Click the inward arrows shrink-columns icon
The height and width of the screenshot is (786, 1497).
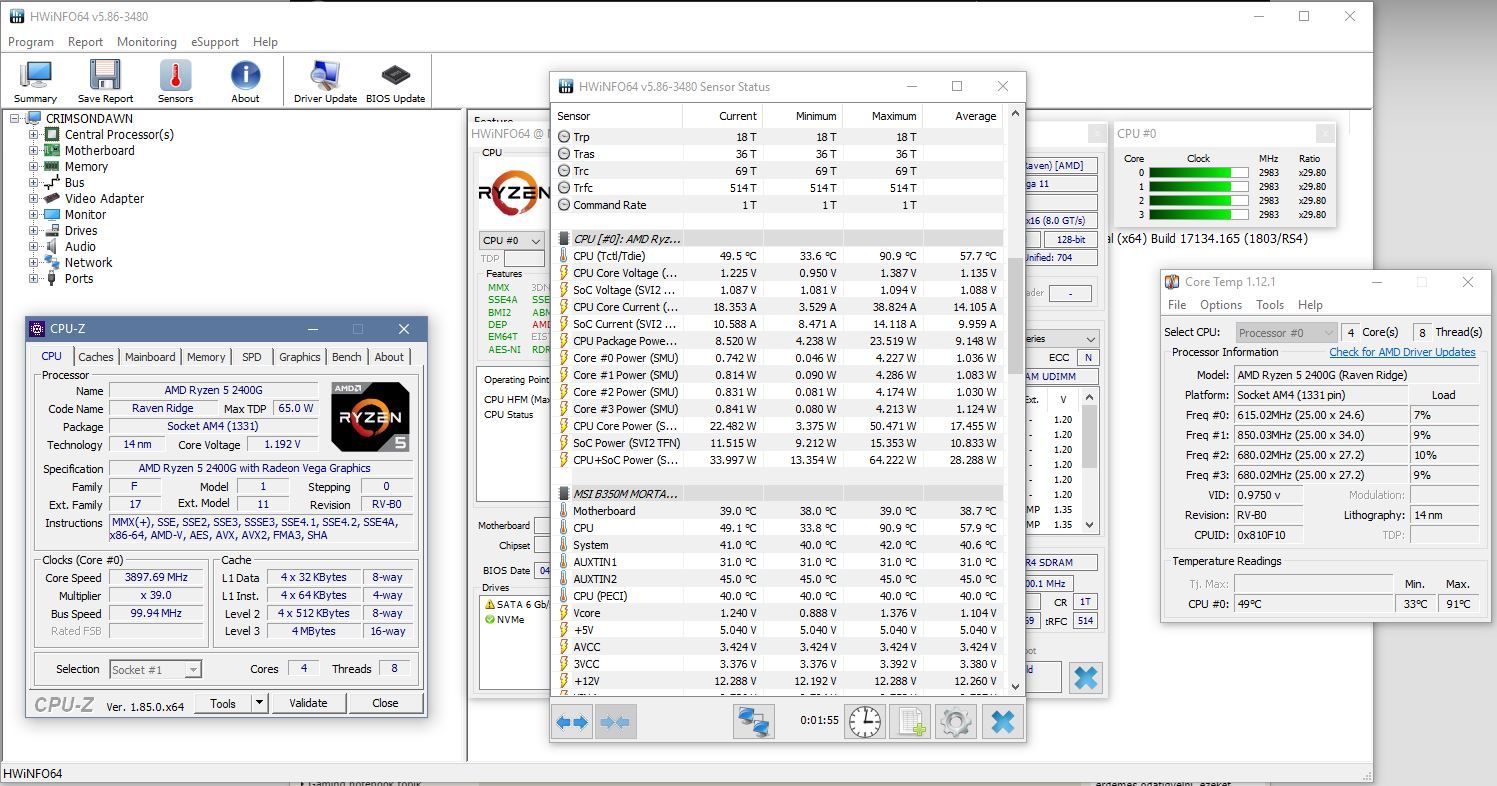[616, 722]
